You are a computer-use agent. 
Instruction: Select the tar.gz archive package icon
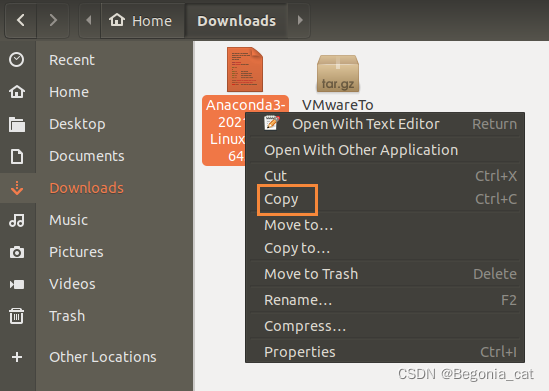coord(338,74)
